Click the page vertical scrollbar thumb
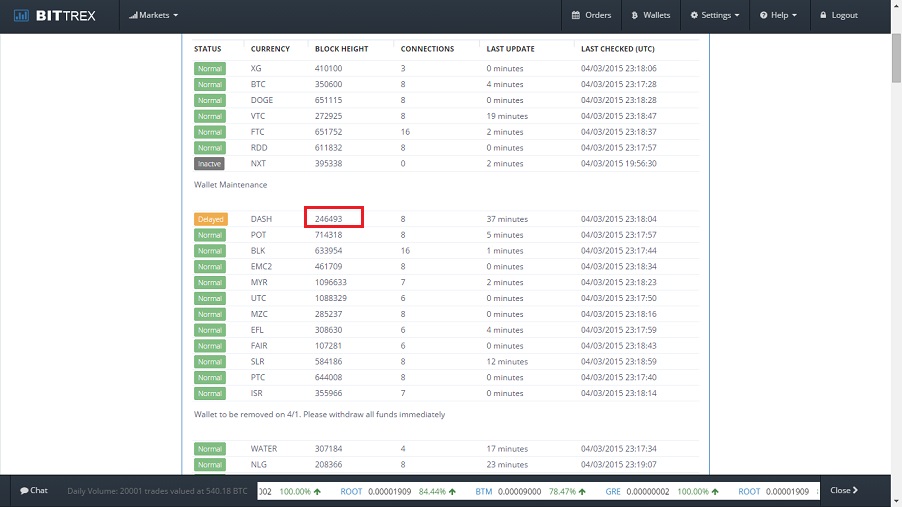 [x=896, y=58]
